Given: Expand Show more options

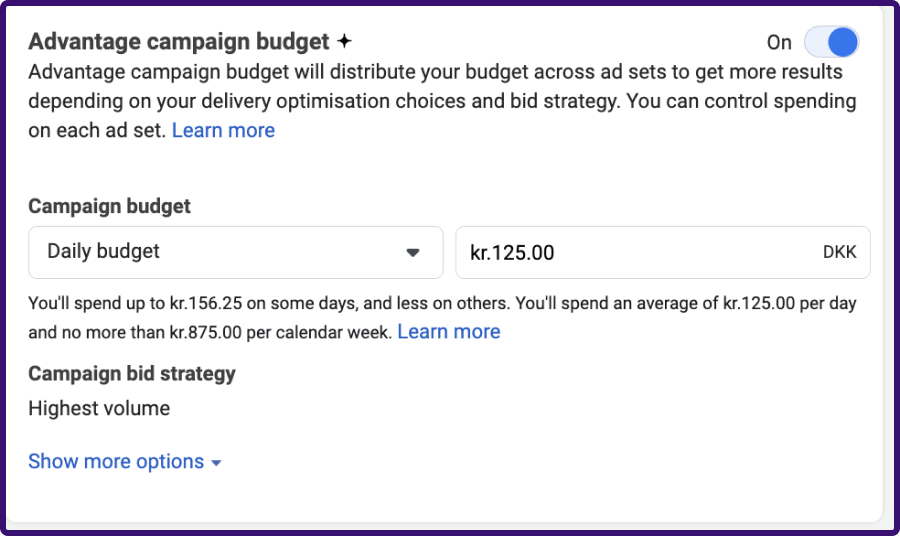Looking at the screenshot, I should pos(116,462).
